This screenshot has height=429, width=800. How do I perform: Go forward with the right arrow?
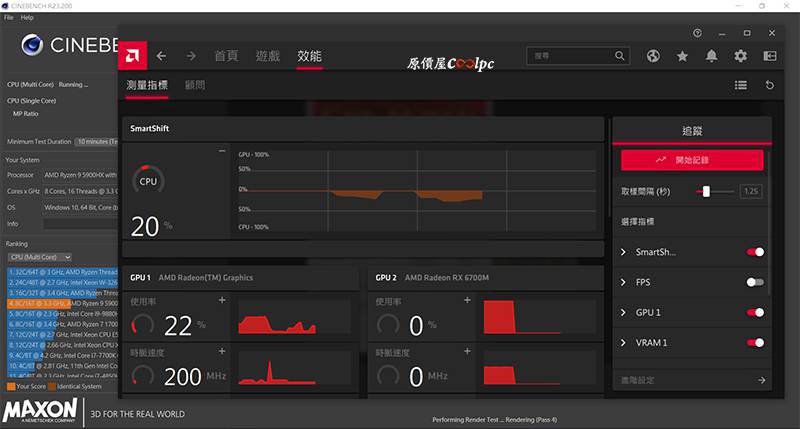pos(191,56)
